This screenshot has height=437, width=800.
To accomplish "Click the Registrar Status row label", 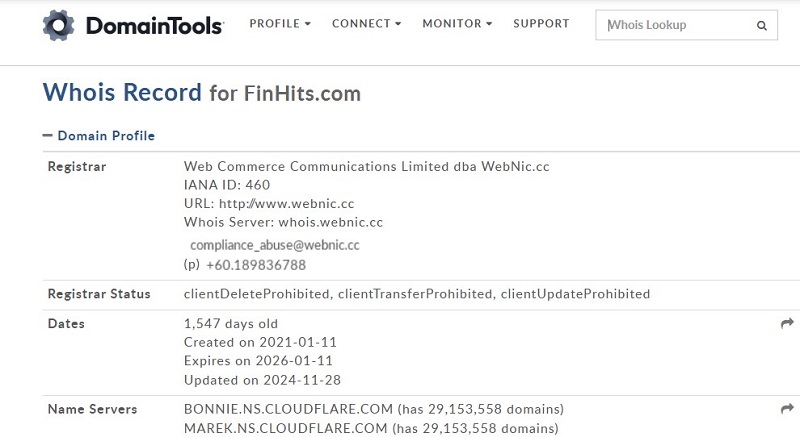I will pos(99,294).
